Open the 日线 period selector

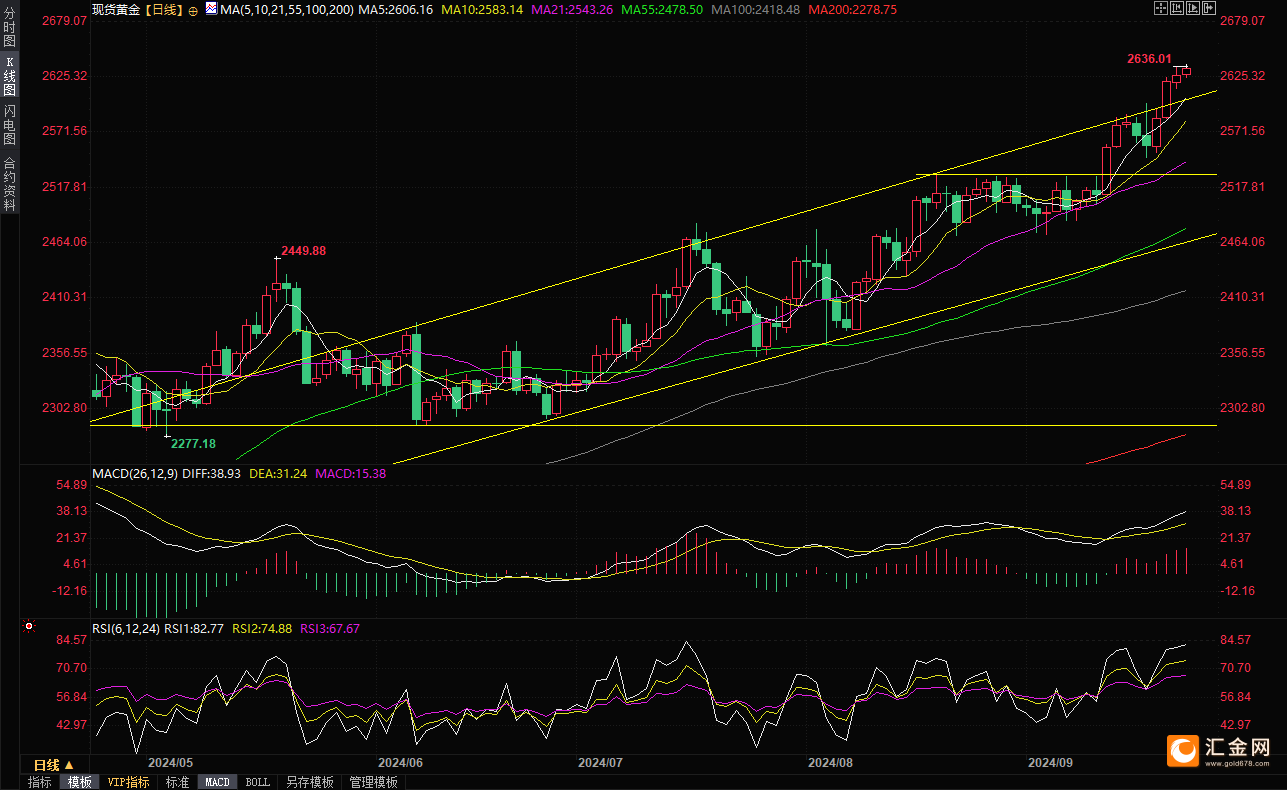click(54, 765)
